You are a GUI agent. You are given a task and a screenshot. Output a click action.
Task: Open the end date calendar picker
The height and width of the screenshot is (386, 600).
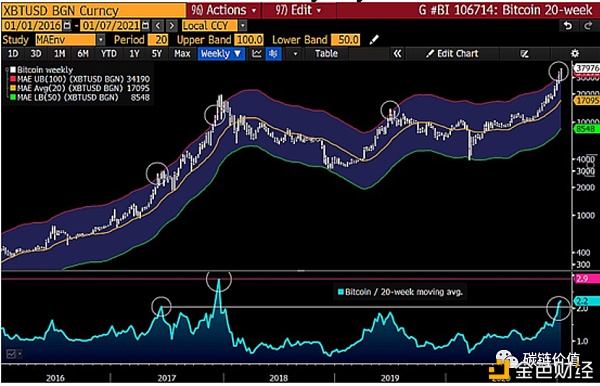pyautogui.click(x=145, y=26)
